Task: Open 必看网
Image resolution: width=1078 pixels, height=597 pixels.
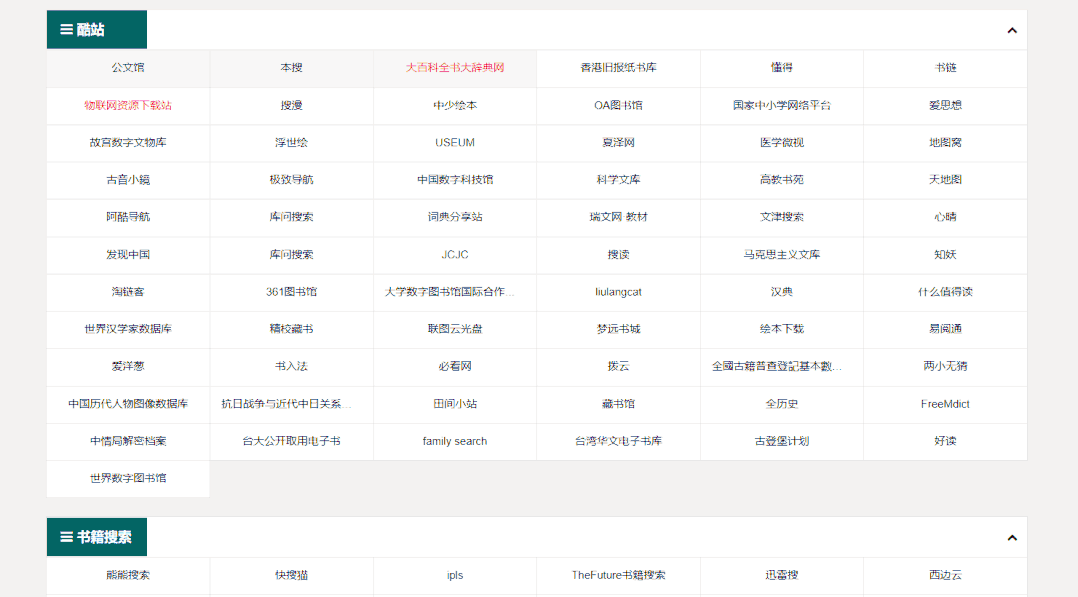Action: [455, 366]
